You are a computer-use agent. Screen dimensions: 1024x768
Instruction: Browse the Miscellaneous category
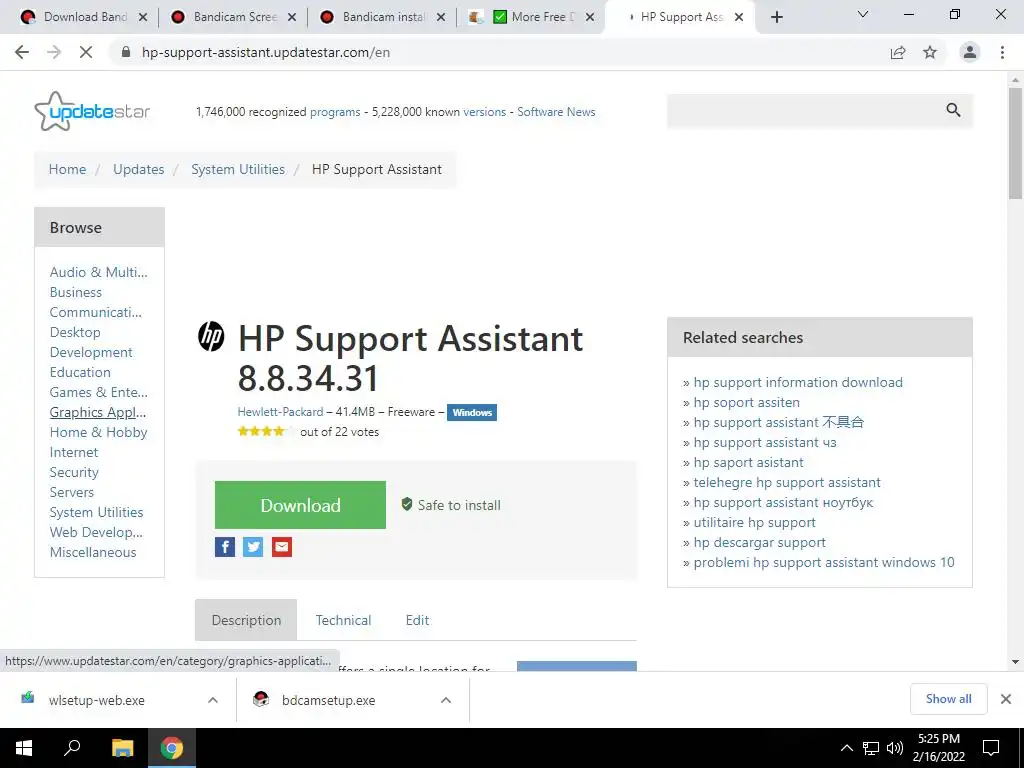click(93, 552)
